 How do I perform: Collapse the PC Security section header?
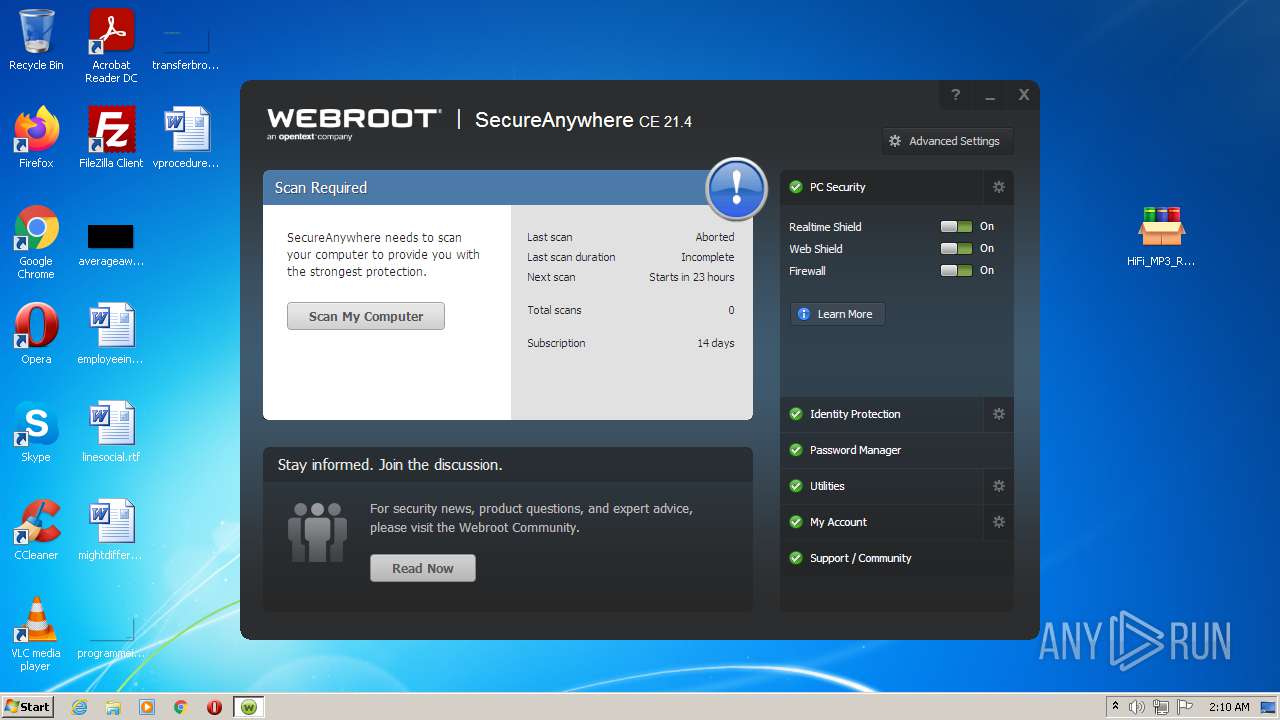(x=882, y=187)
